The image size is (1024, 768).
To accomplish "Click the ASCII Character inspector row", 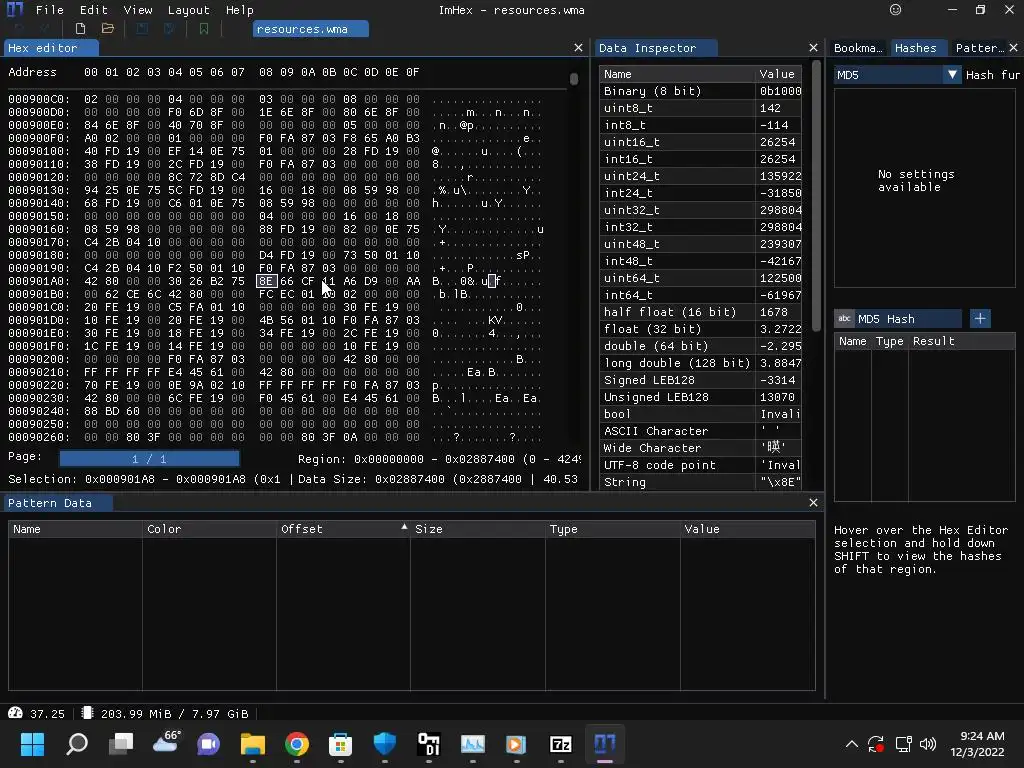I will tap(700, 430).
